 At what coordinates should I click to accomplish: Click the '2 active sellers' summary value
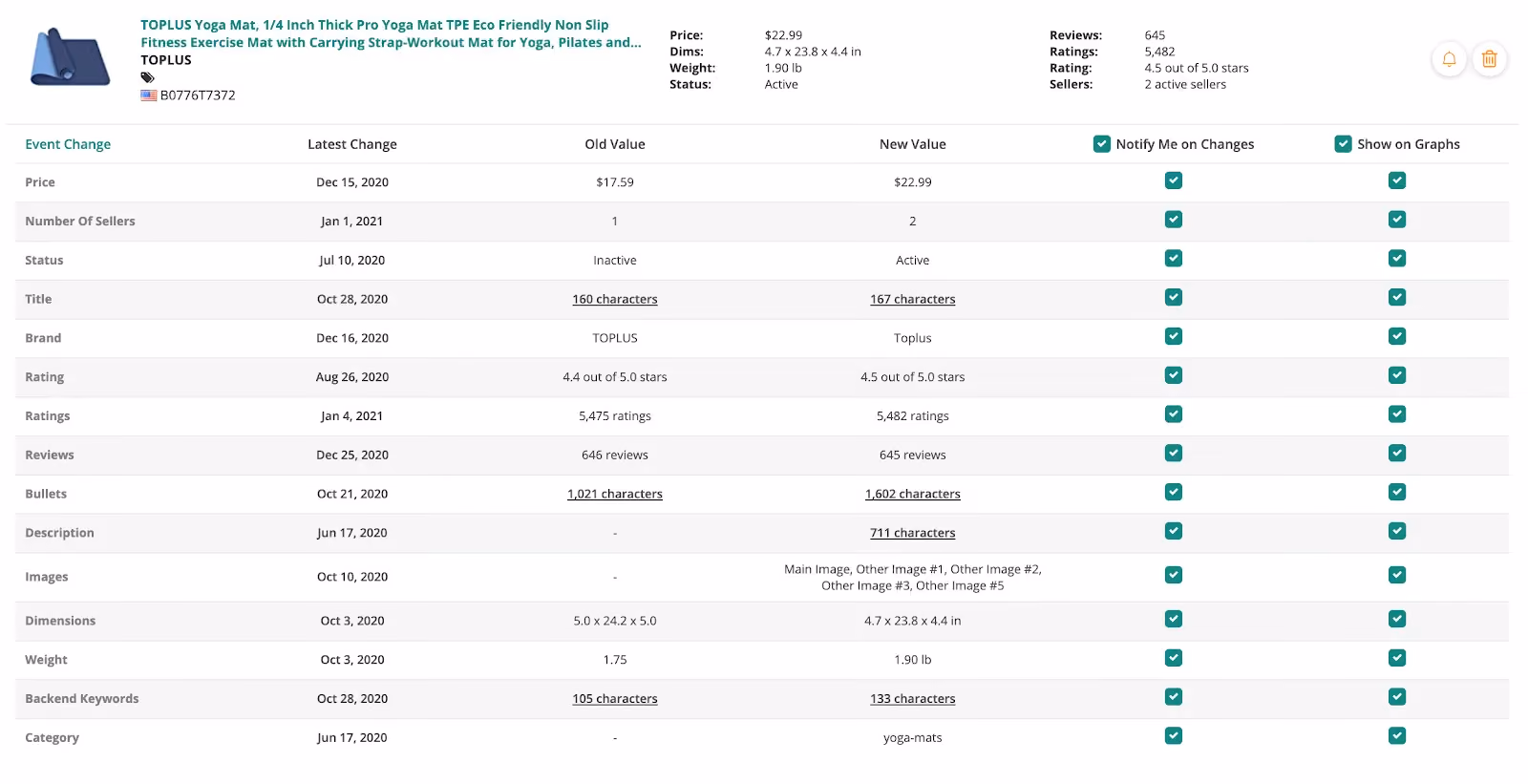coord(1185,84)
